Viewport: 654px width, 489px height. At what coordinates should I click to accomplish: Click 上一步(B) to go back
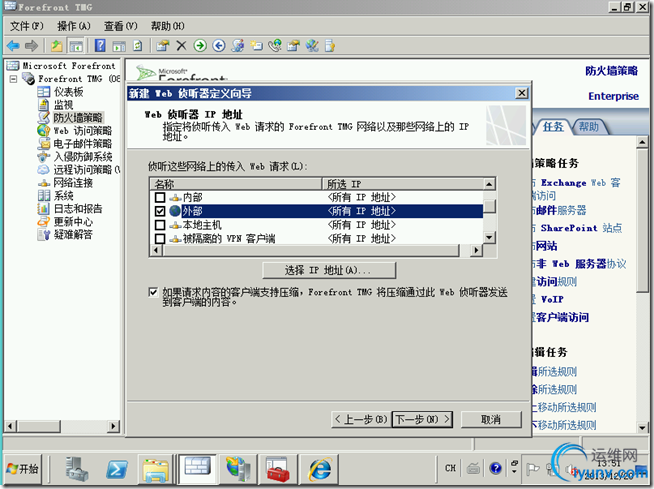click(361, 419)
